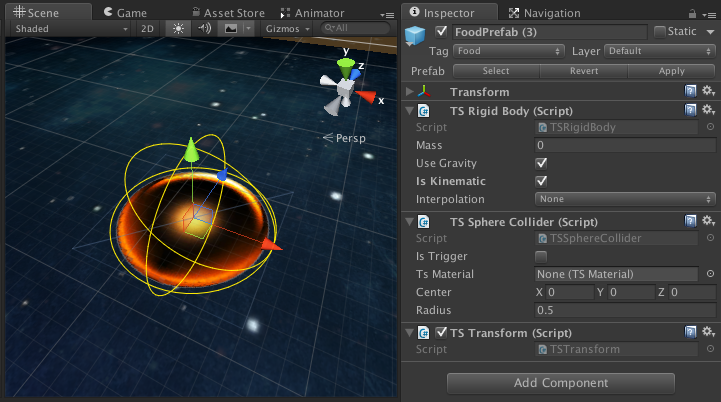Open Interpolation dropdown
This screenshot has width=721, height=402.
click(625, 199)
